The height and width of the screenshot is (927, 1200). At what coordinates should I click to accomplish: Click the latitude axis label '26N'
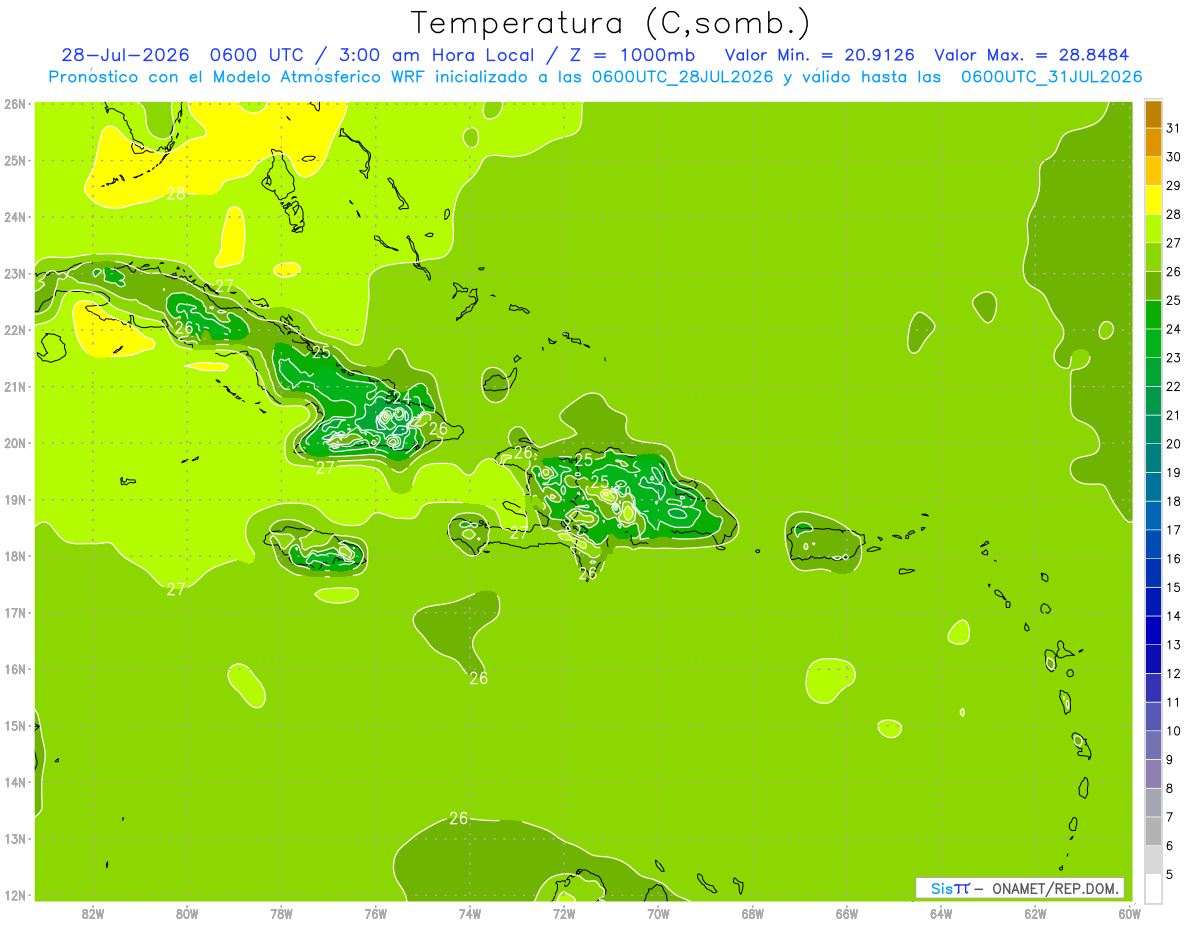15,103
